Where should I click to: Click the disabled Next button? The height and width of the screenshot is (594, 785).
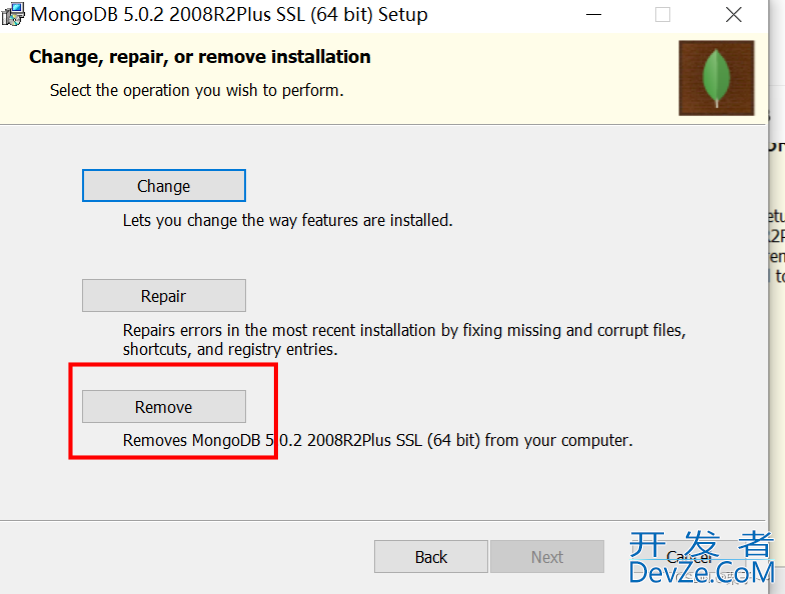click(547, 556)
